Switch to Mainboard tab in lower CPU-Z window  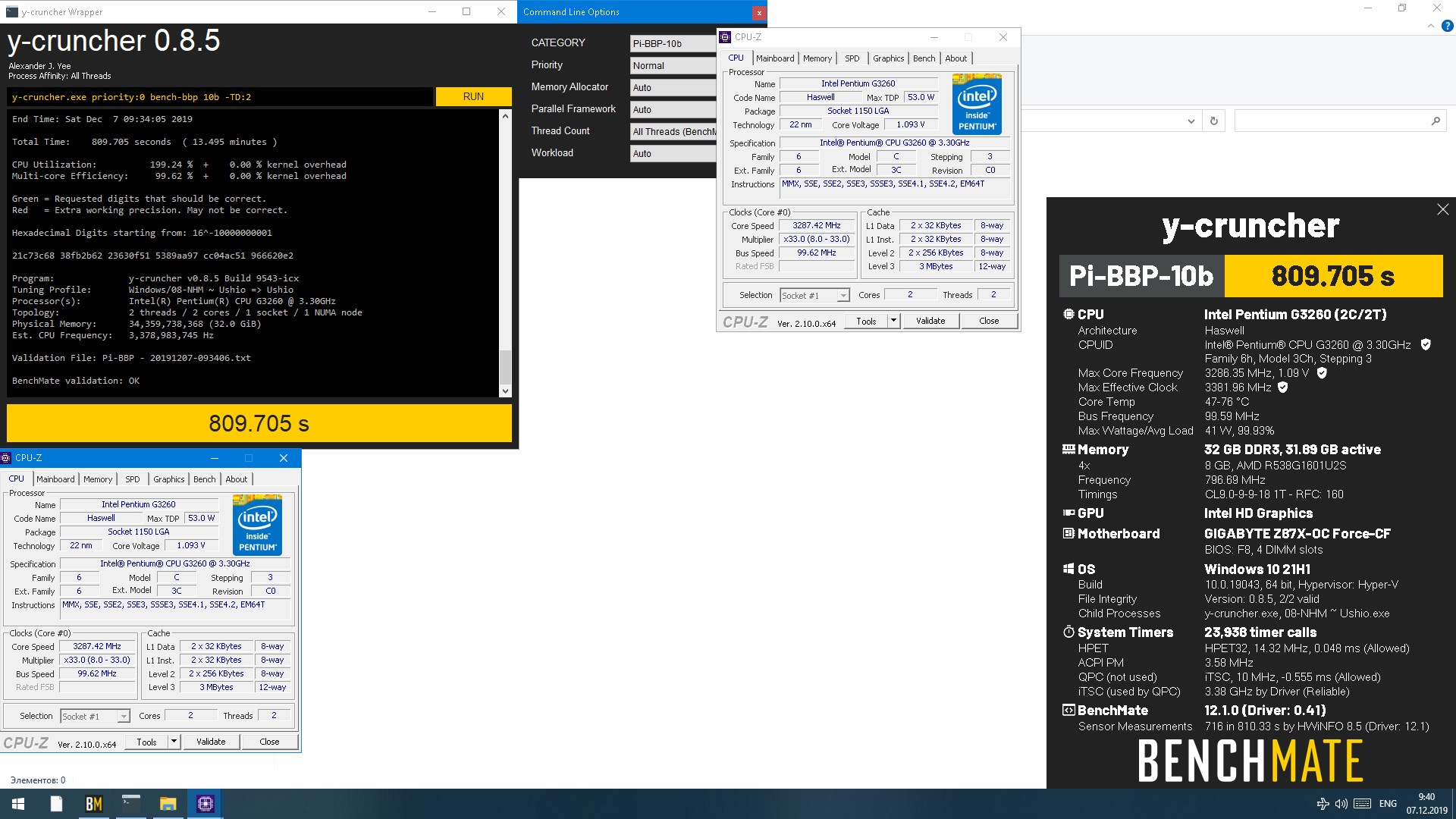tap(55, 479)
